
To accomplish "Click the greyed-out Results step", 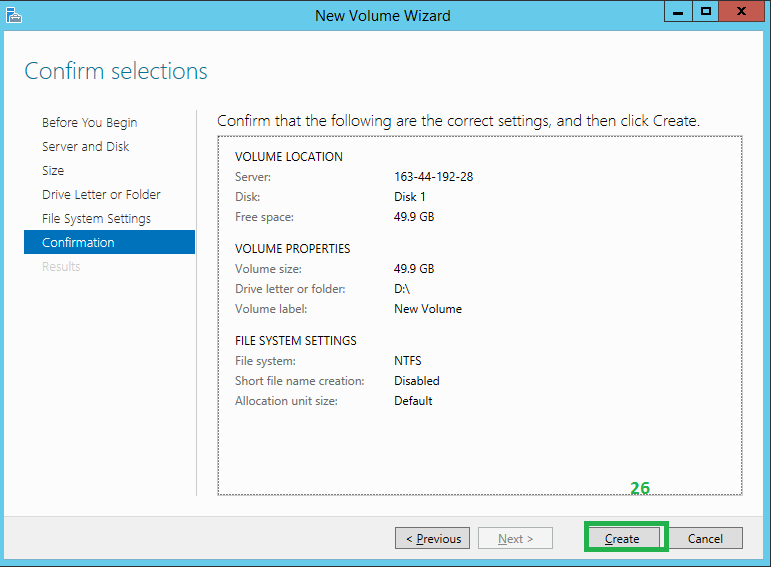I will click(61, 267).
